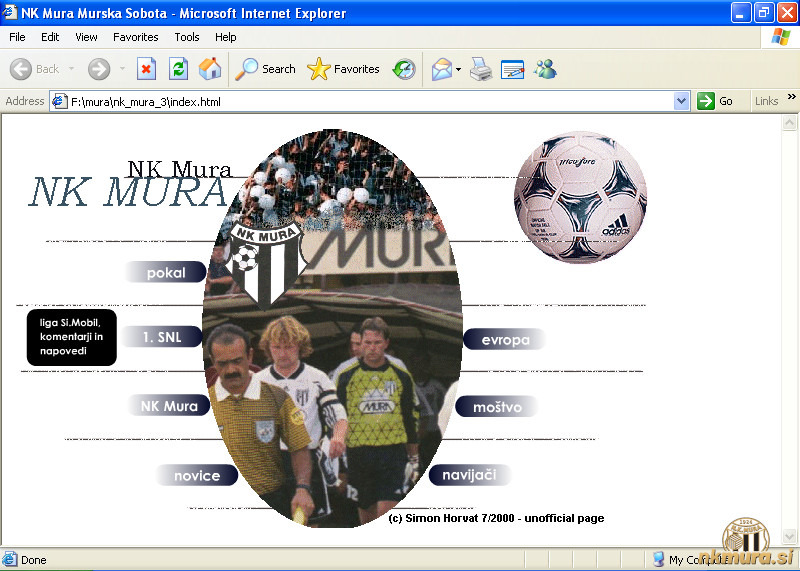Print the page using the printer icon
Viewport: 800px width, 571px height.
click(x=481, y=69)
